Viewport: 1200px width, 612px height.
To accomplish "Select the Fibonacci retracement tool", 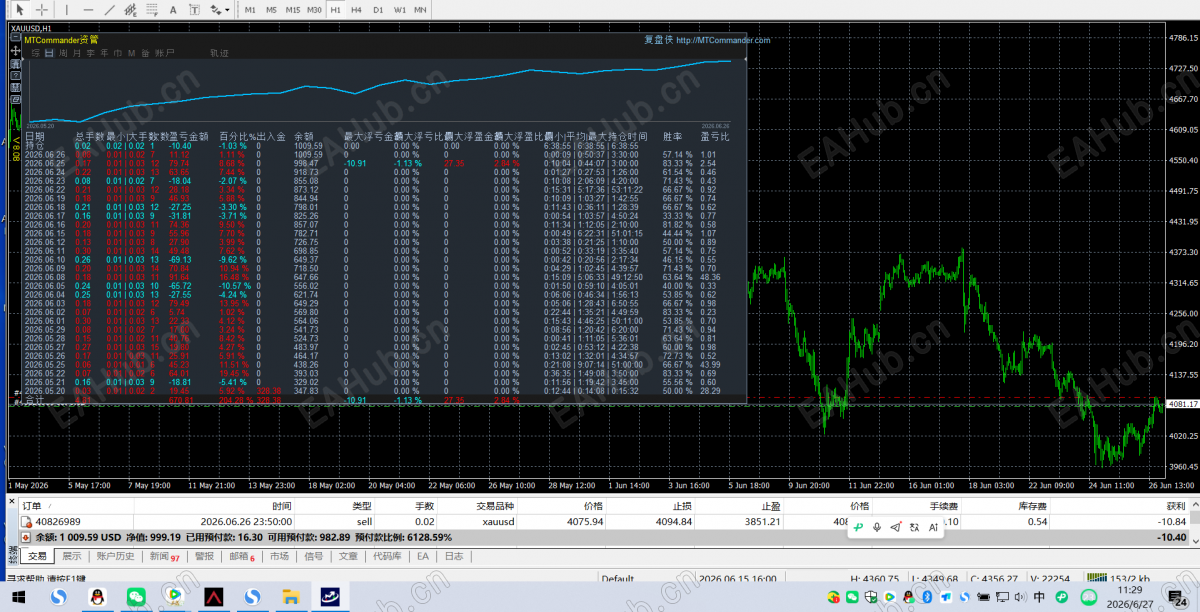I will click(x=151, y=10).
